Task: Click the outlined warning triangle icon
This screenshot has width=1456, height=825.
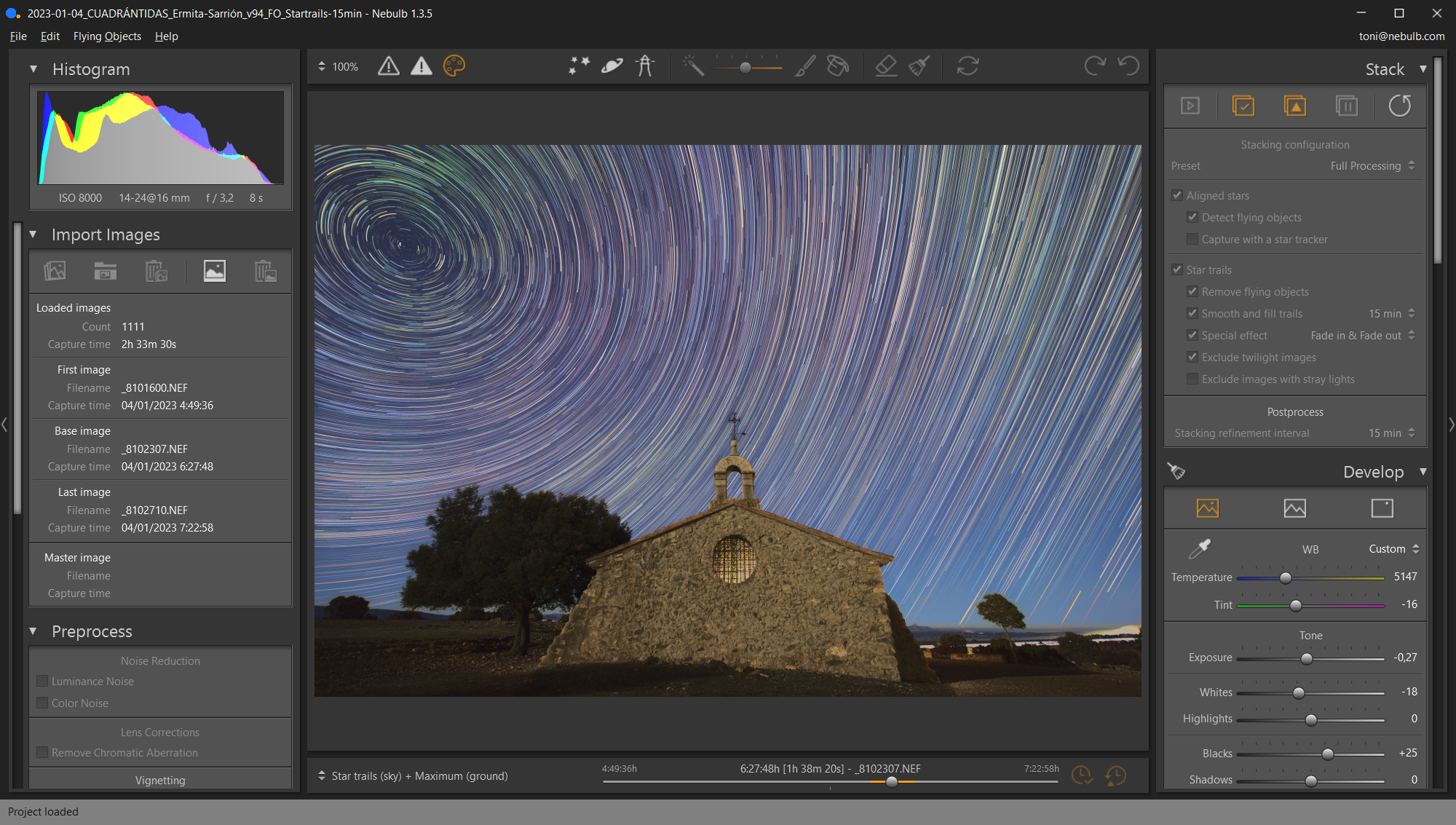Action: coord(389,66)
